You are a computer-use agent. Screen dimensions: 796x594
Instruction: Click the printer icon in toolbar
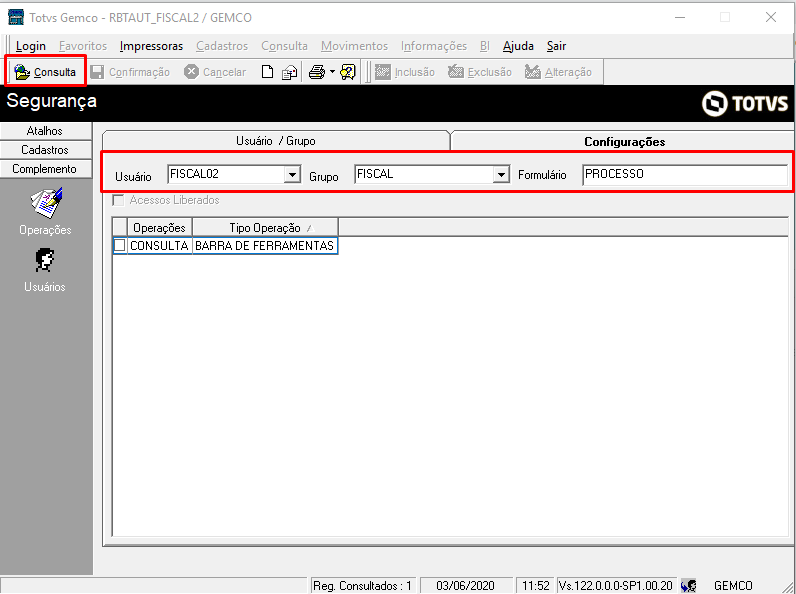coord(317,72)
